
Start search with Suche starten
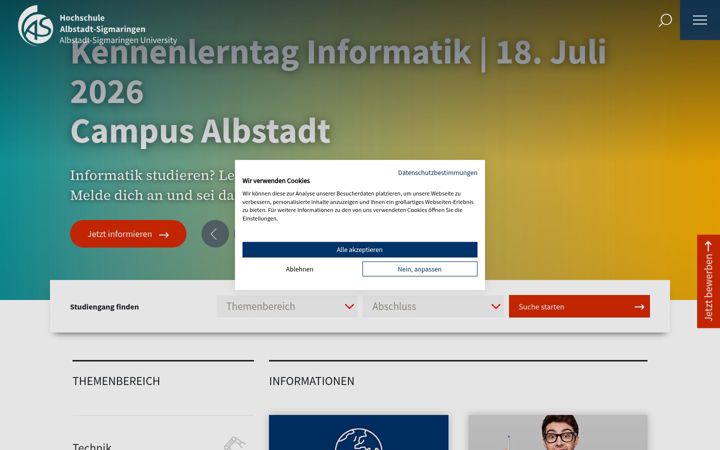coord(579,306)
